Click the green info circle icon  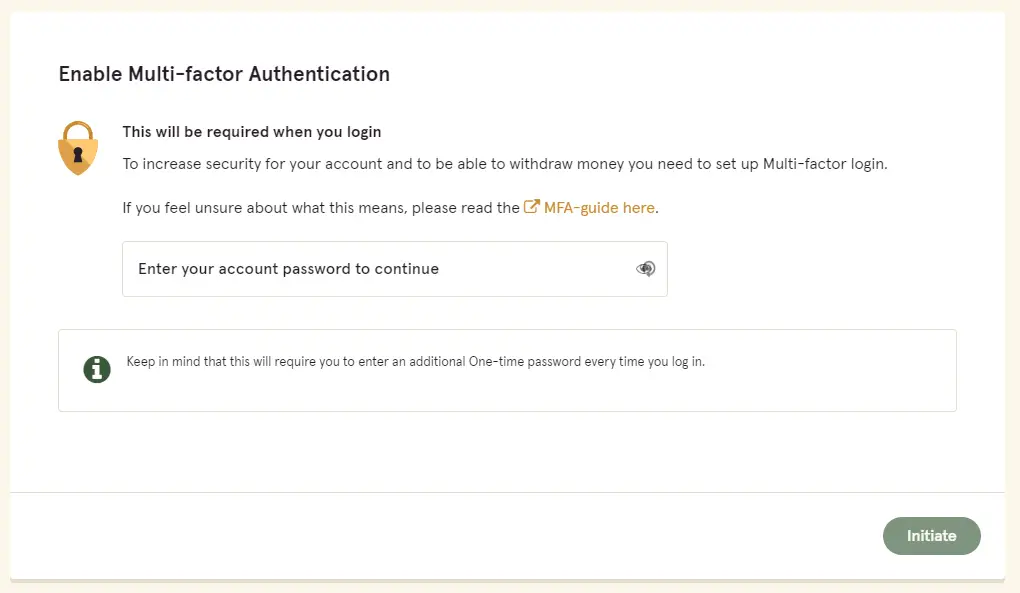tap(97, 369)
